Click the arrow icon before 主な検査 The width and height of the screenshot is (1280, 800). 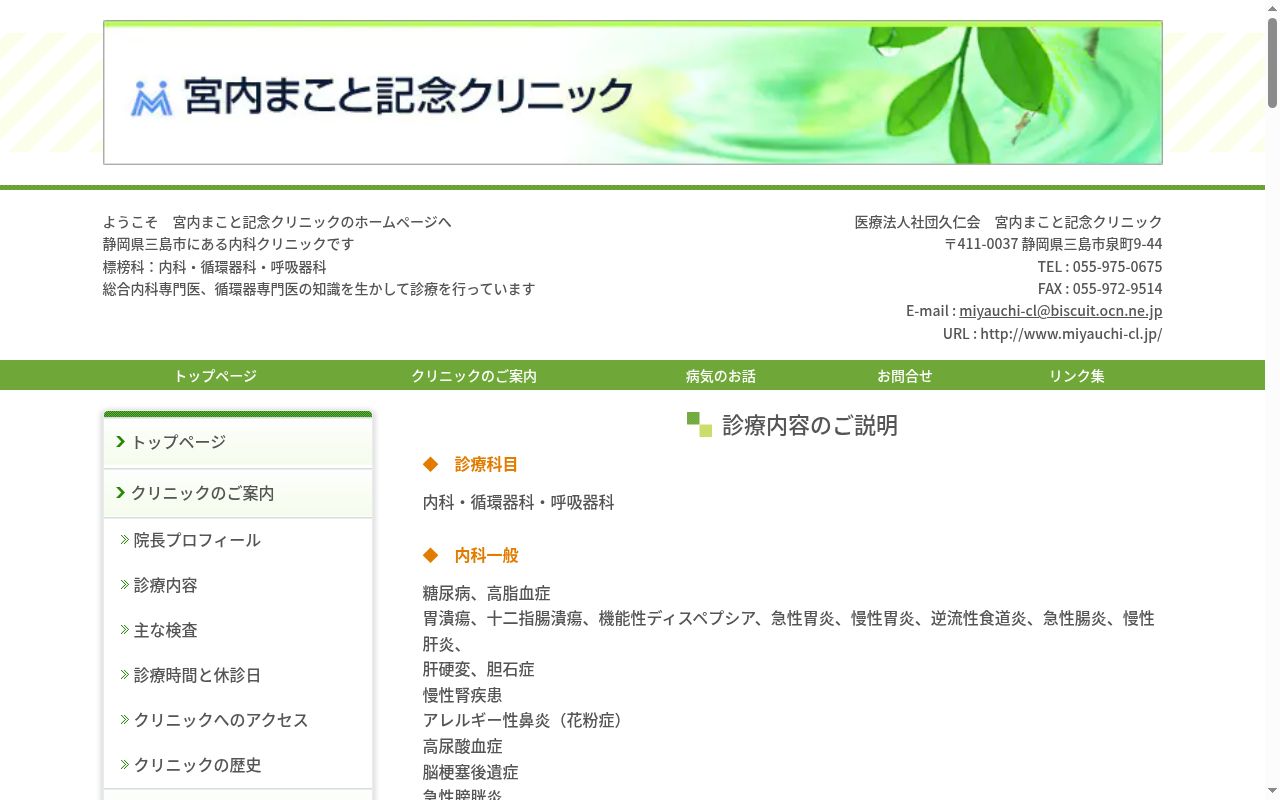125,629
